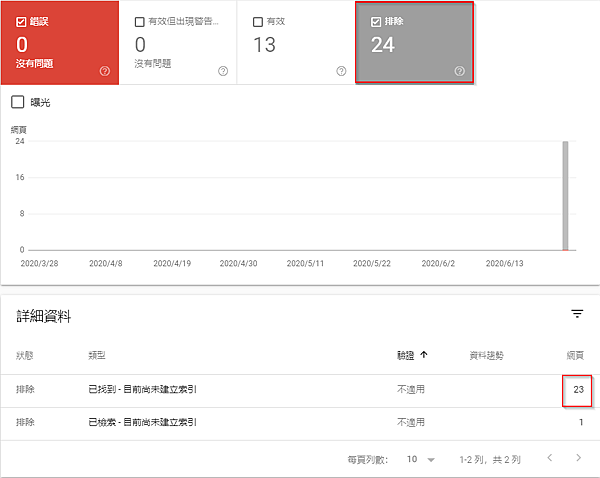600x478 pixels.
Task: Open the 已找到 - 目前尚未建立索引 row
Action: (143, 390)
